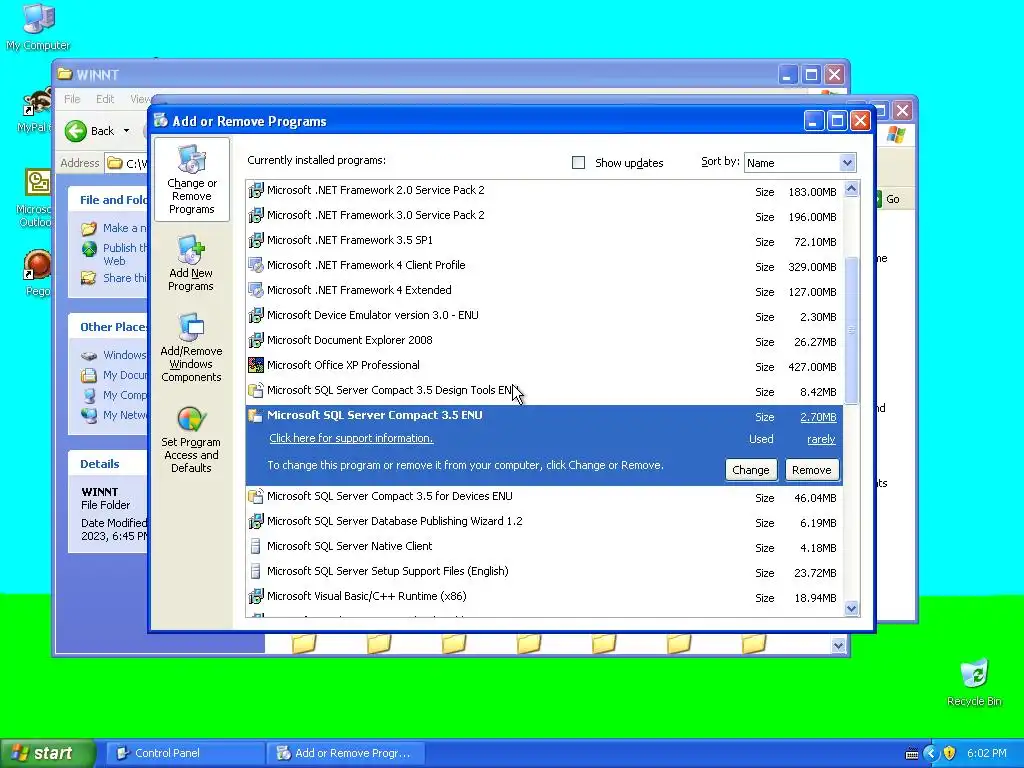Click the Start button
The image size is (1024, 768).
click(x=47, y=753)
